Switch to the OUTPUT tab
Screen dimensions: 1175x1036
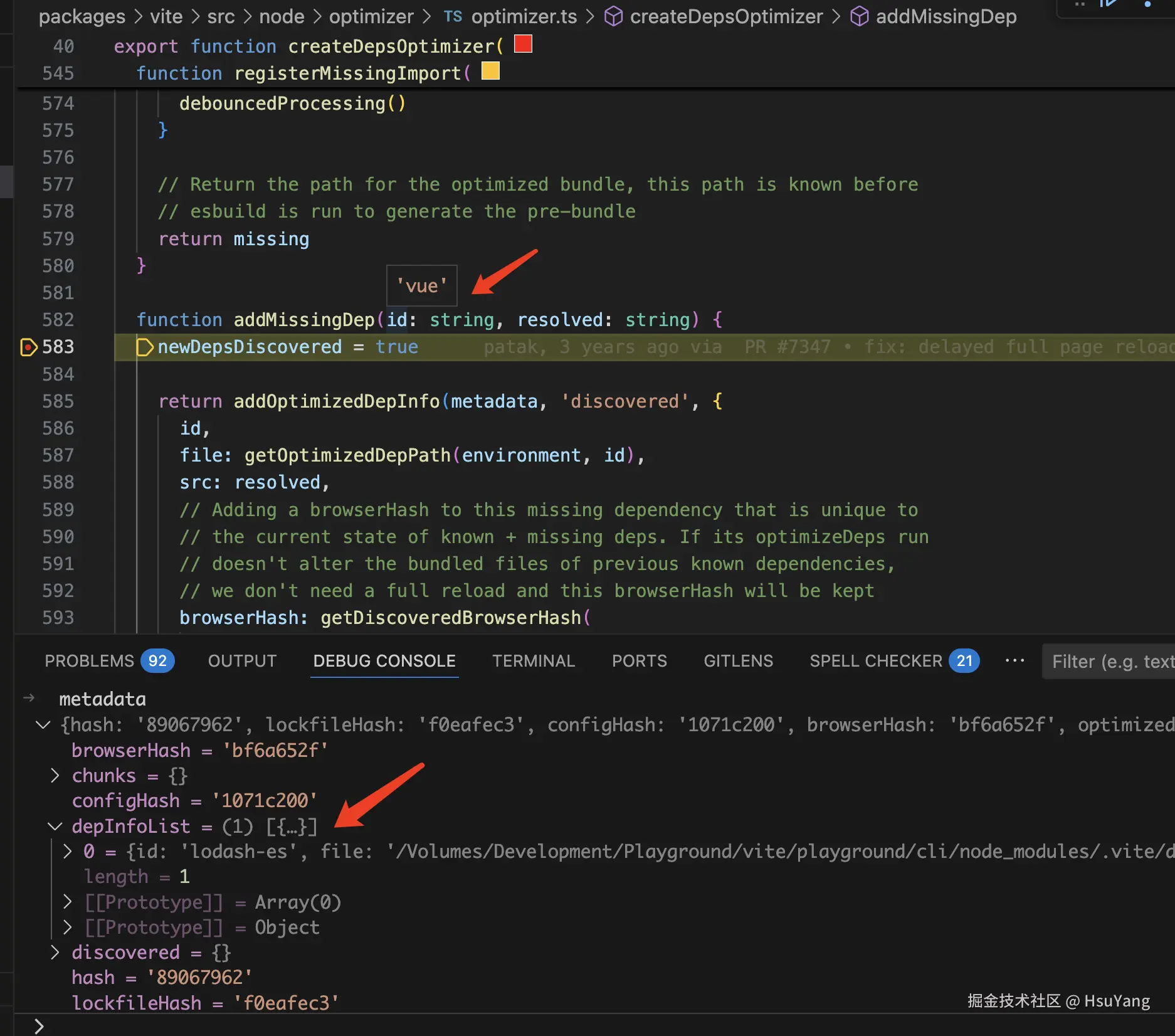coord(242,661)
